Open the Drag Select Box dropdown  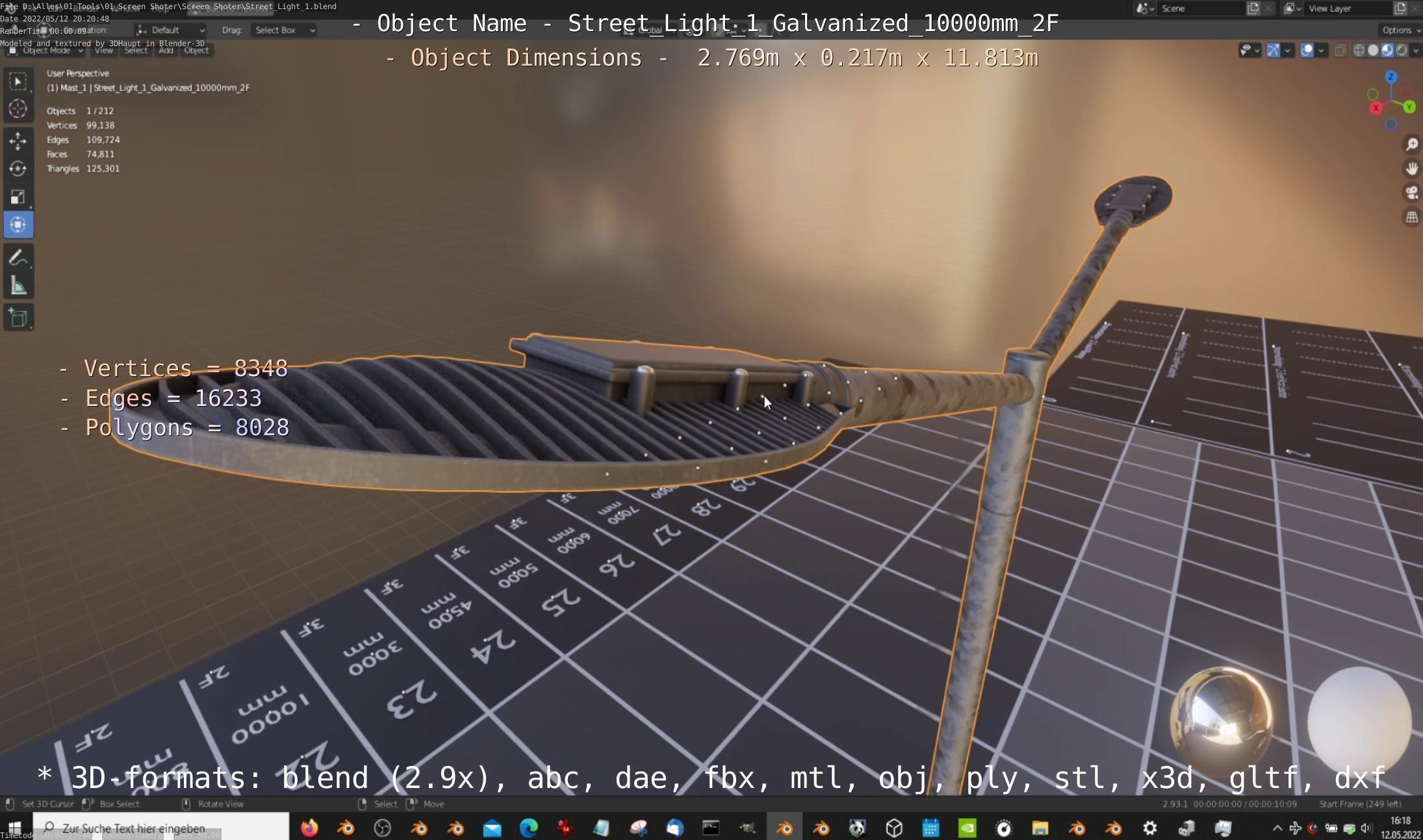(x=284, y=30)
